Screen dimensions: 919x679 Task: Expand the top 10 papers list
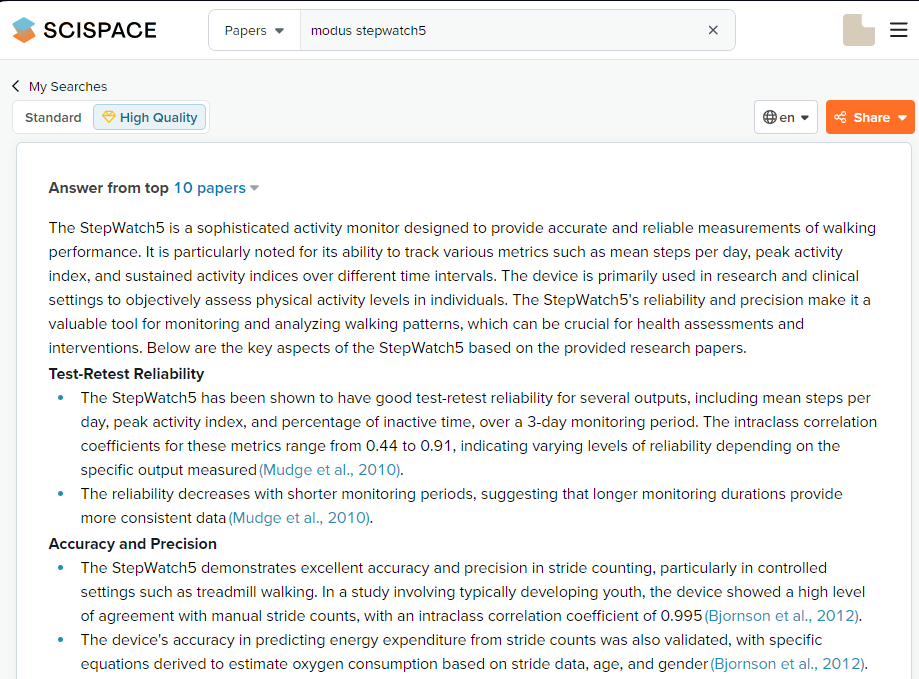(216, 188)
